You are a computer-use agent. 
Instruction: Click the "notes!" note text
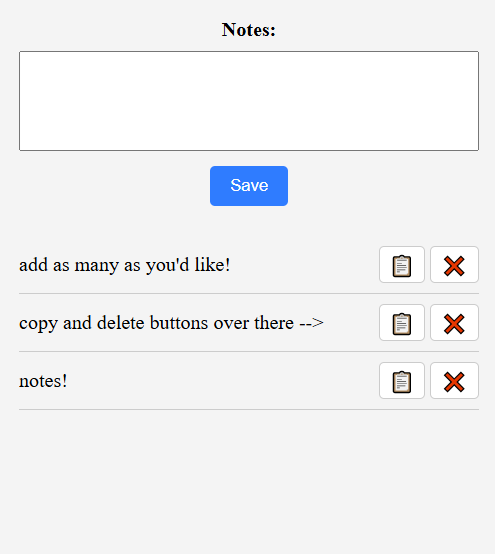(43, 381)
